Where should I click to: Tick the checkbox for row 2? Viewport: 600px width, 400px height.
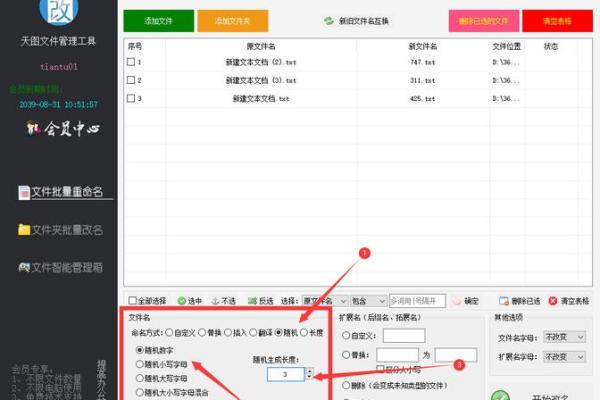click(x=131, y=80)
